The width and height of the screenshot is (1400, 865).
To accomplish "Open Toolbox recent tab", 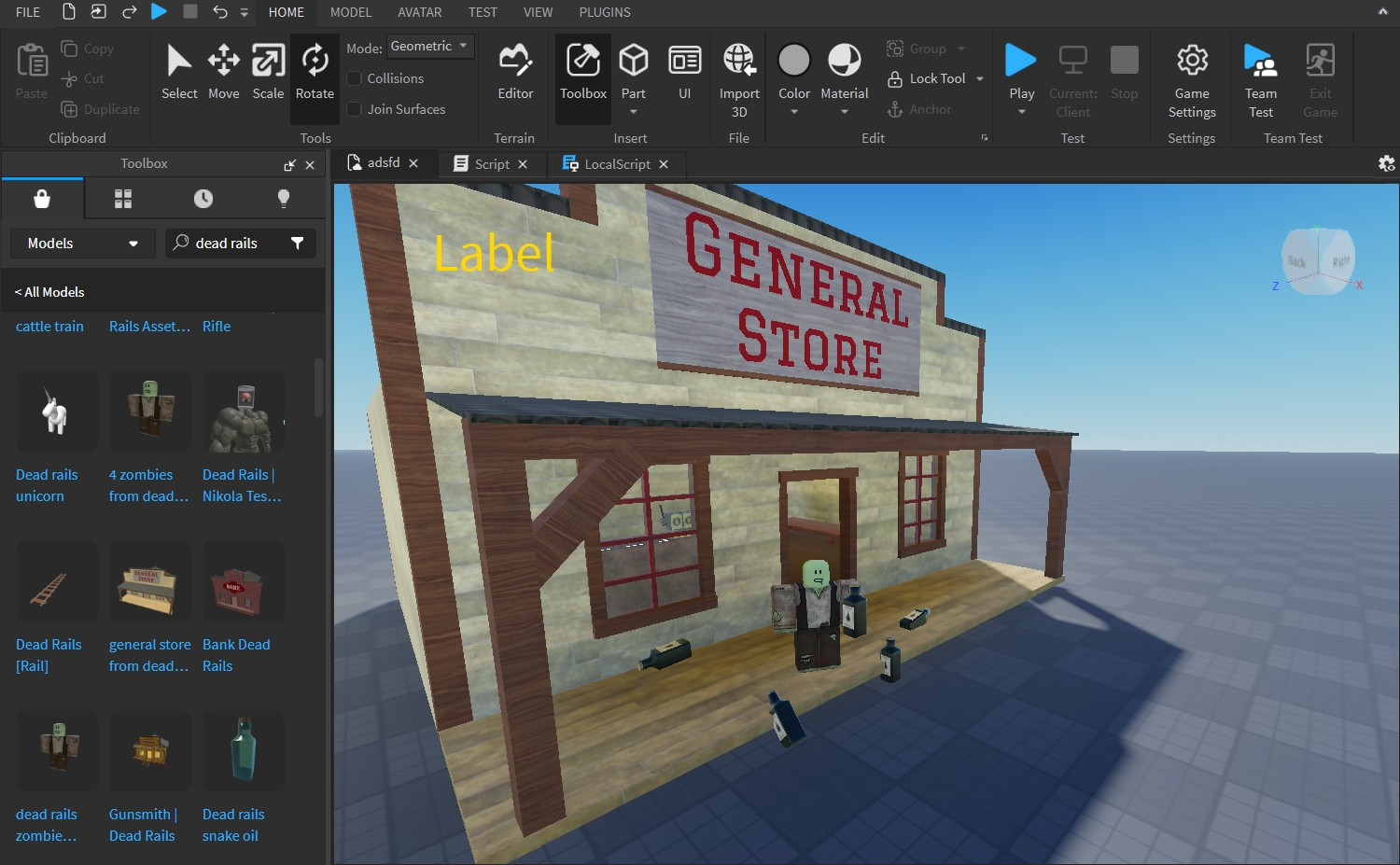I will tap(203, 199).
